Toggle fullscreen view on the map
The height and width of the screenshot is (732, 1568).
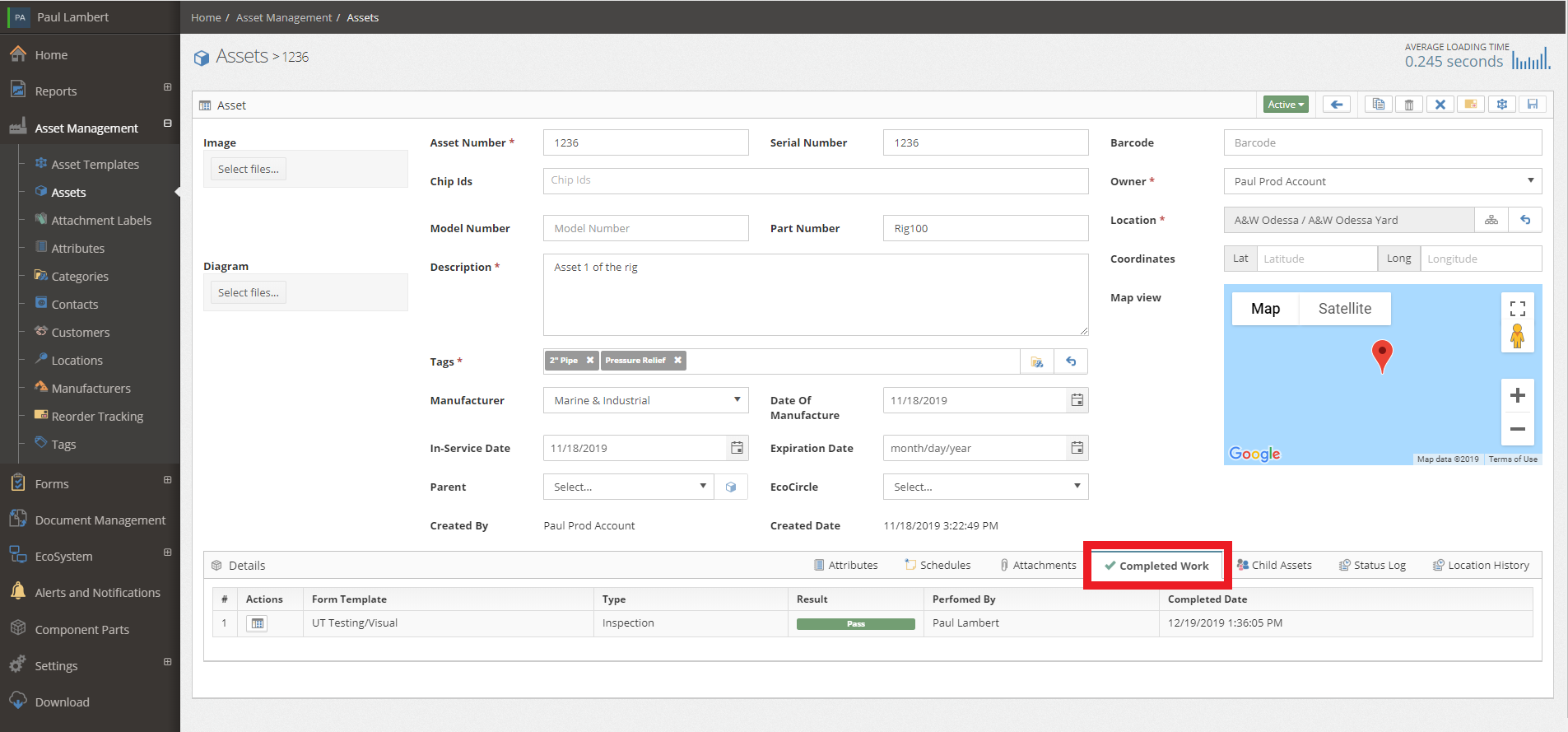click(1518, 309)
